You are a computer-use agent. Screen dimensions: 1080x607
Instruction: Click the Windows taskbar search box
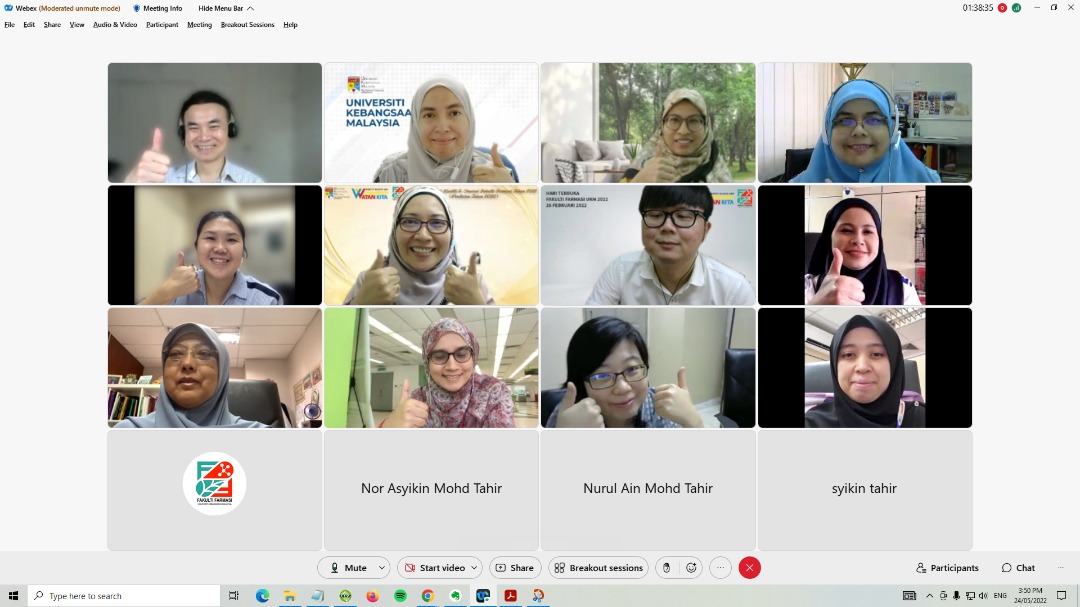coord(125,596)
